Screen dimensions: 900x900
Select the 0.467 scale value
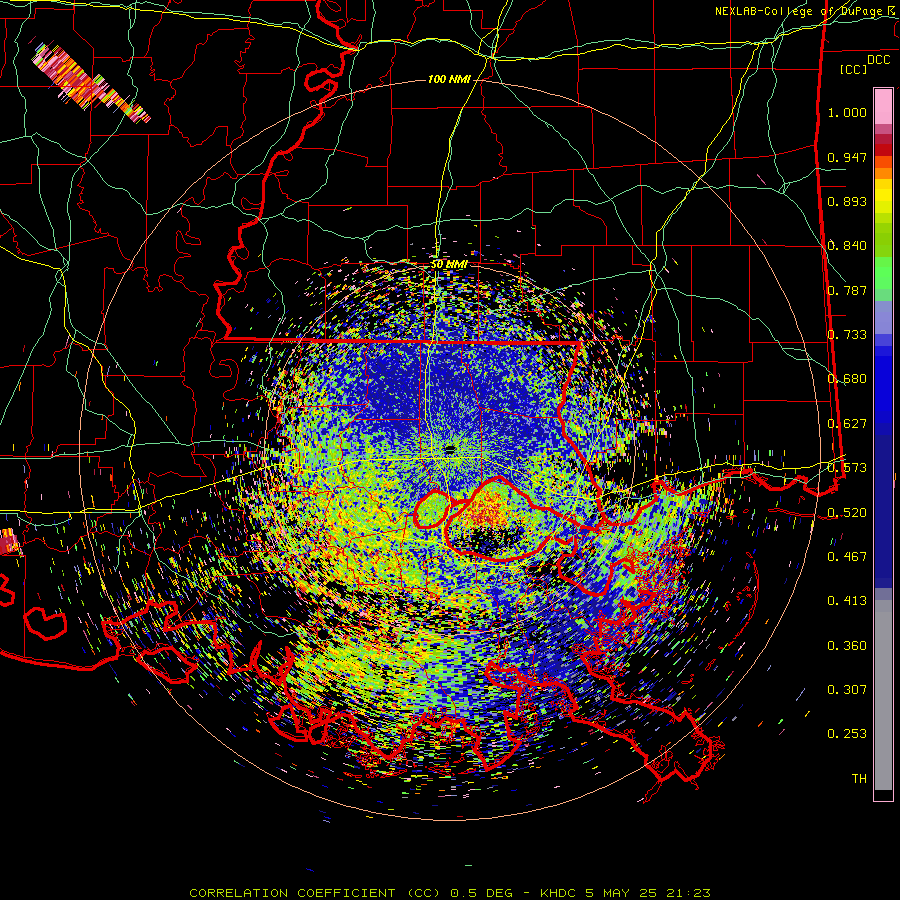coord(847,557)
